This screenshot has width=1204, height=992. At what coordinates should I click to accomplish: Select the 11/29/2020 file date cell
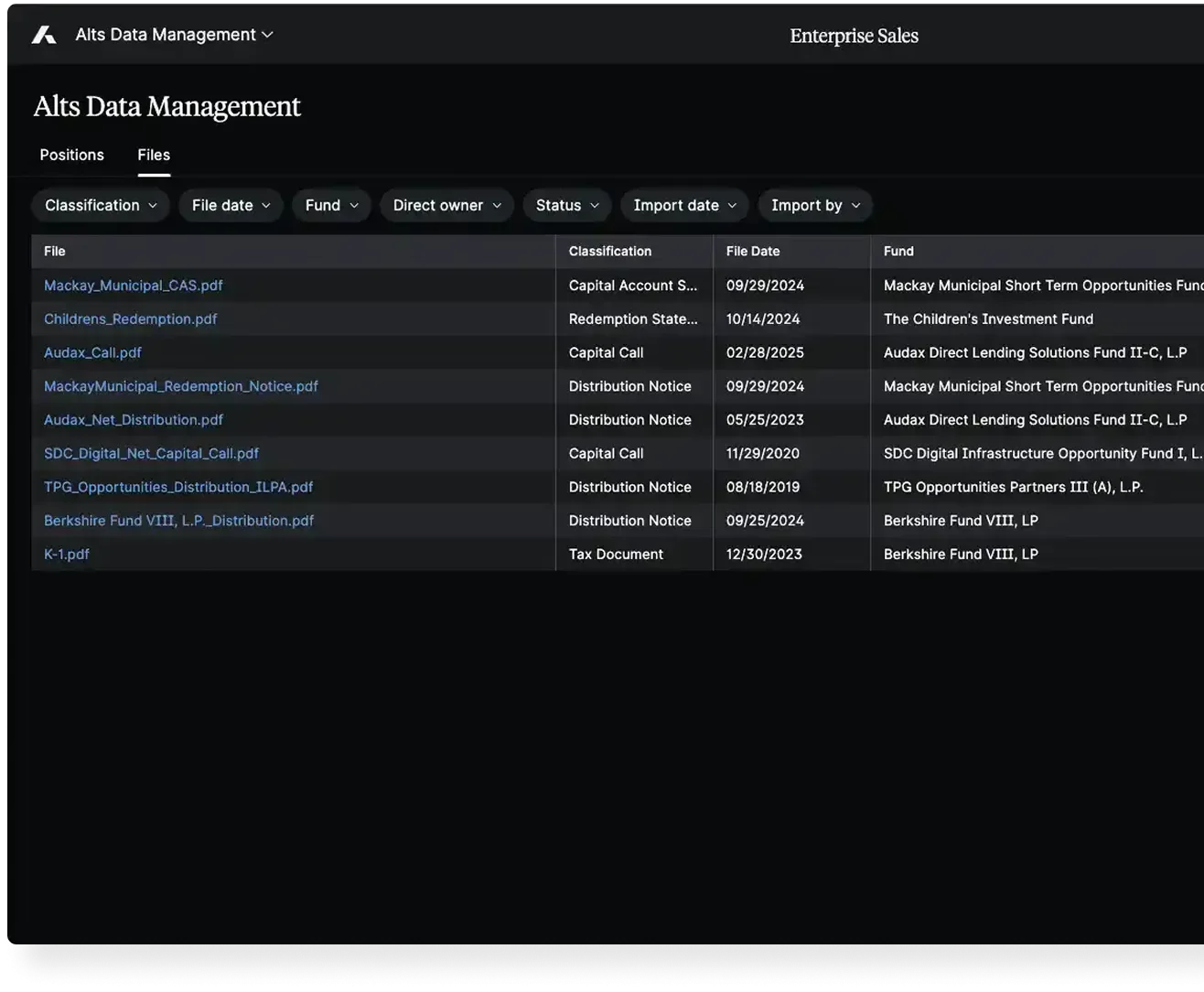coord(791,453)
